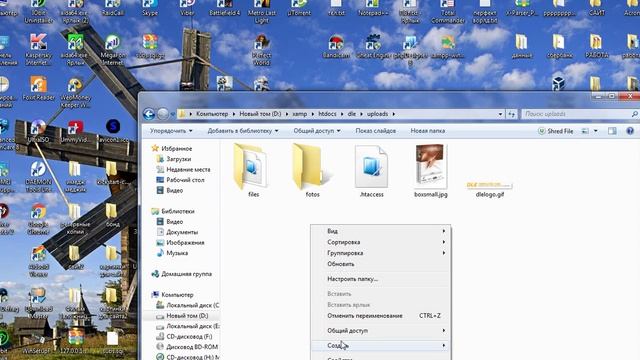Viewport: 640px width, 360px height.
Task: Open the Skype desktop shortcut
Action: point(150,8)
